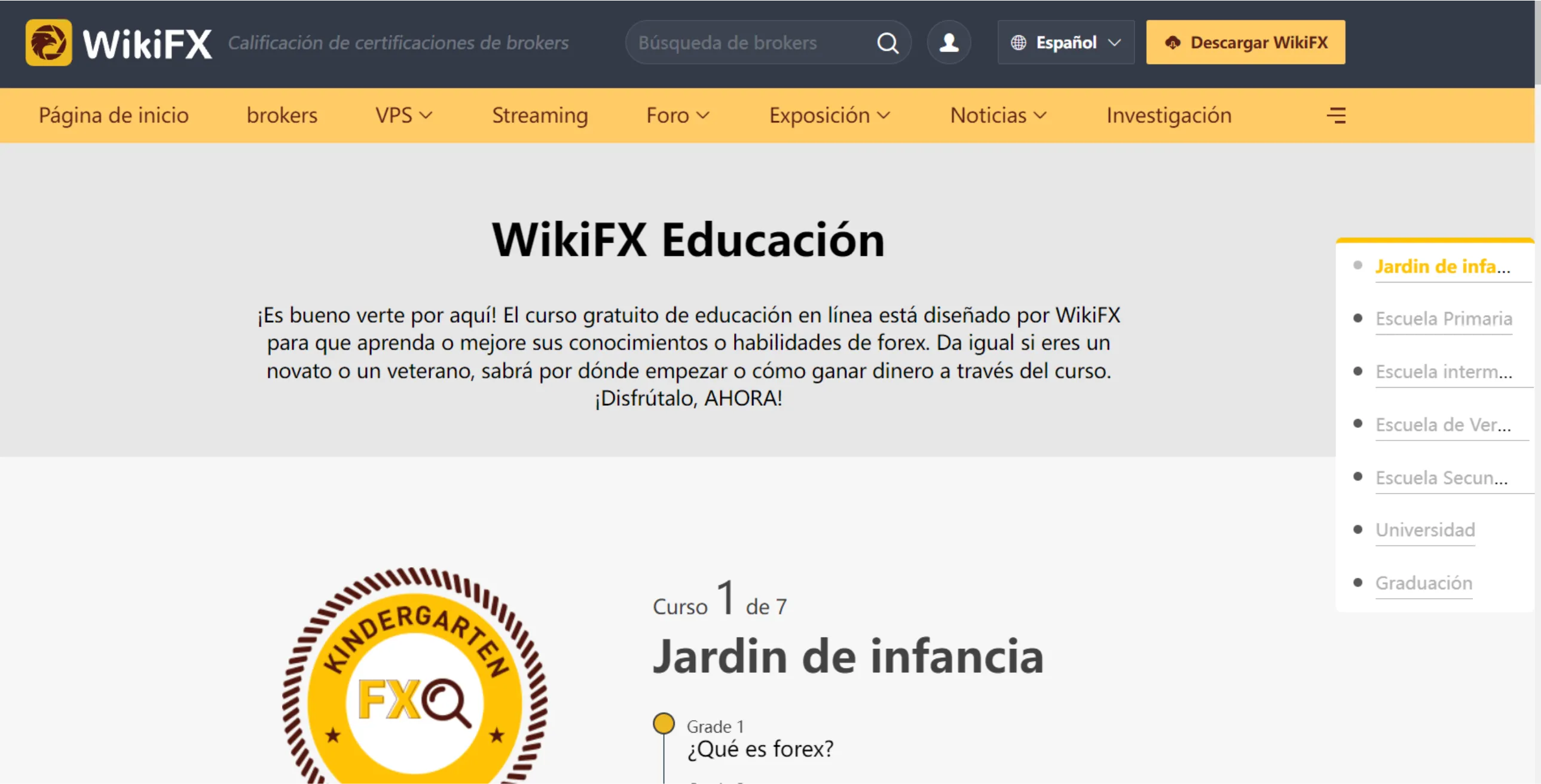Jump to Escuela Secun... section
Image resolution: width=1541 pixels, height=784 pixels.
pos(1441,477)
